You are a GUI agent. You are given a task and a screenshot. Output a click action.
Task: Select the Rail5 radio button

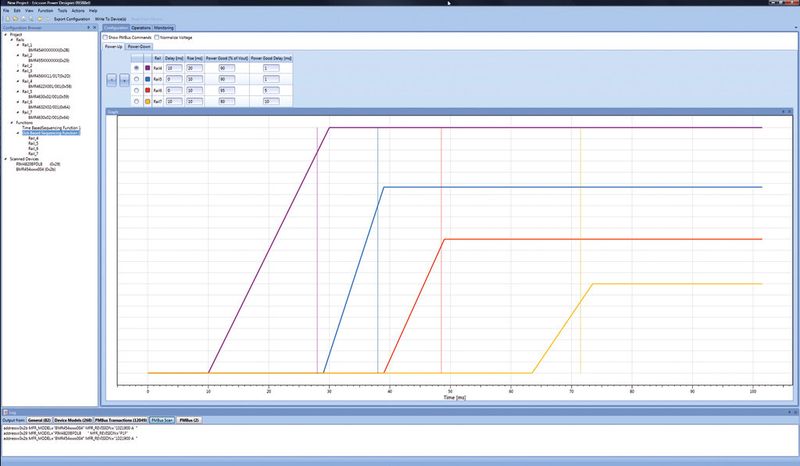click(136, 79)
